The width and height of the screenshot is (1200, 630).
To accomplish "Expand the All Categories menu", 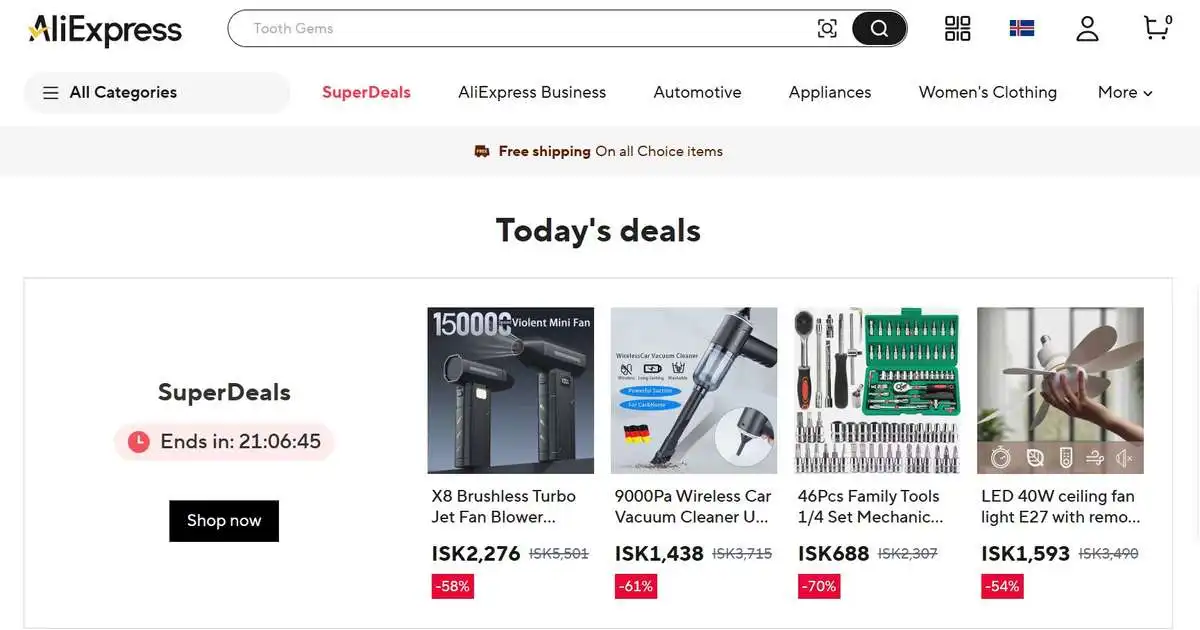I will pos(157,93).
